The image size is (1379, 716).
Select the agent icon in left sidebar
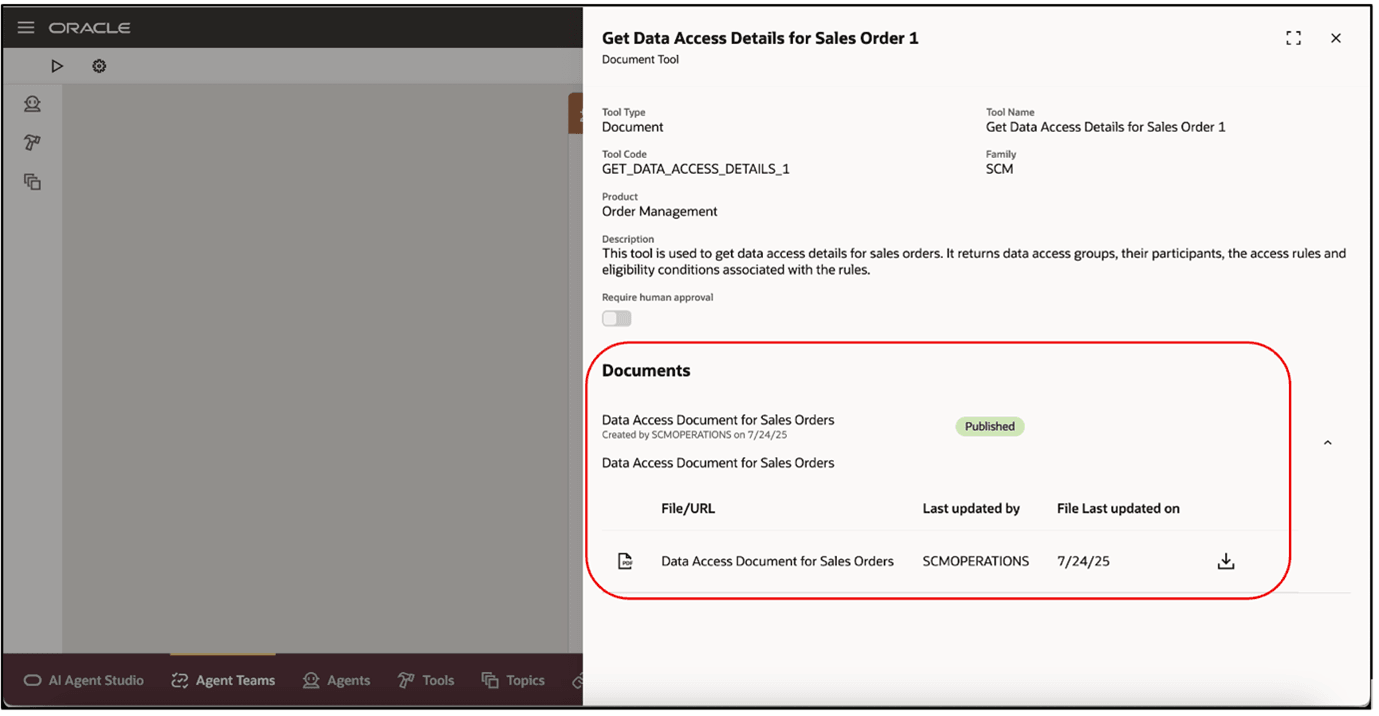(x=33, y=103)
